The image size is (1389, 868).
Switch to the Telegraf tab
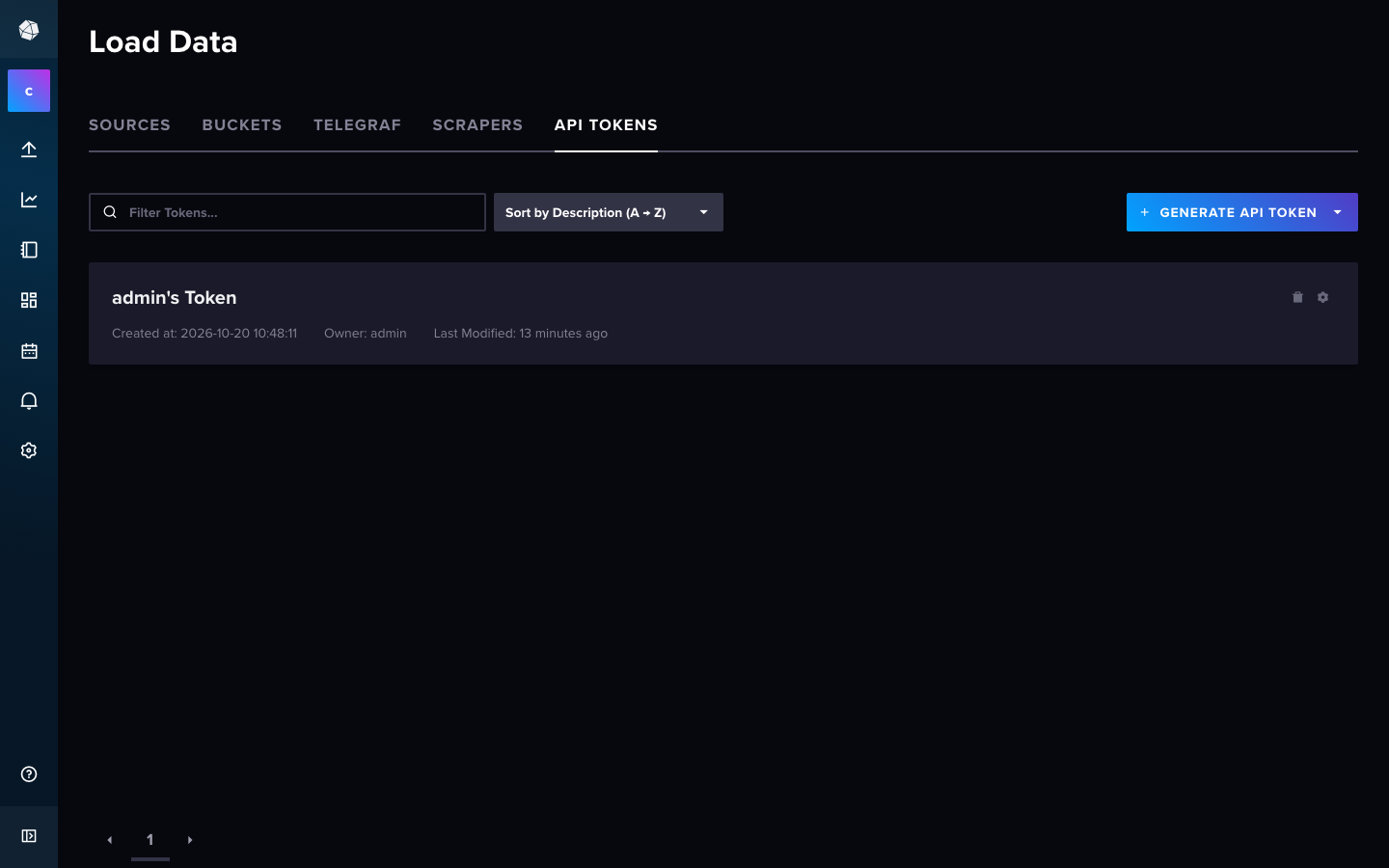click(x=357, y=125)
